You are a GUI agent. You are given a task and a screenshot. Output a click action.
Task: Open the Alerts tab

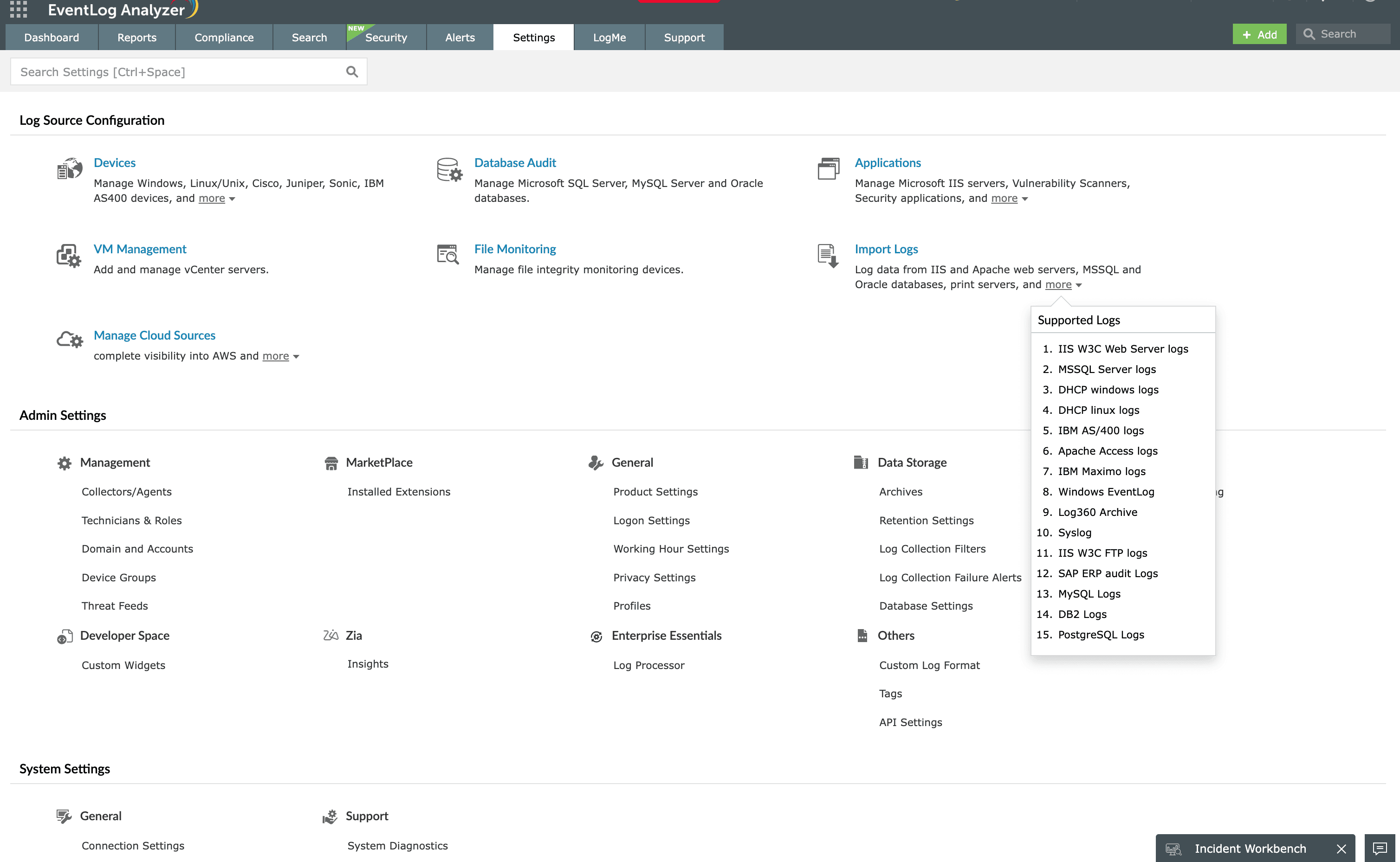click(460, 37)
